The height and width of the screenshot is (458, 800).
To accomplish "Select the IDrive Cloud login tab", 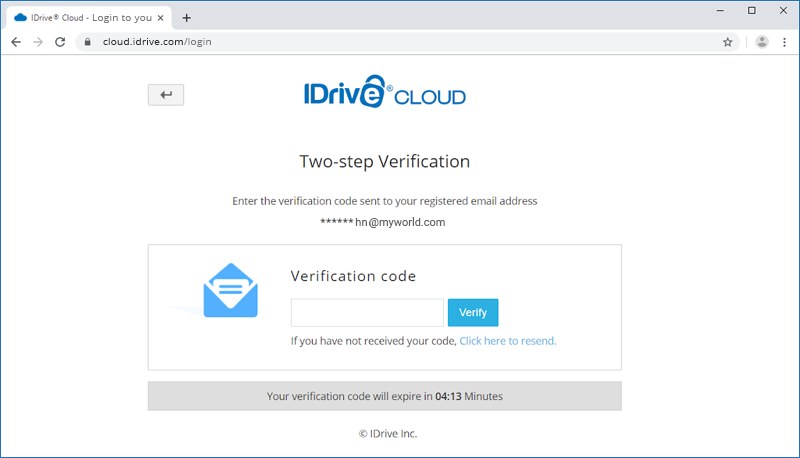I will (x=89, y=18).
